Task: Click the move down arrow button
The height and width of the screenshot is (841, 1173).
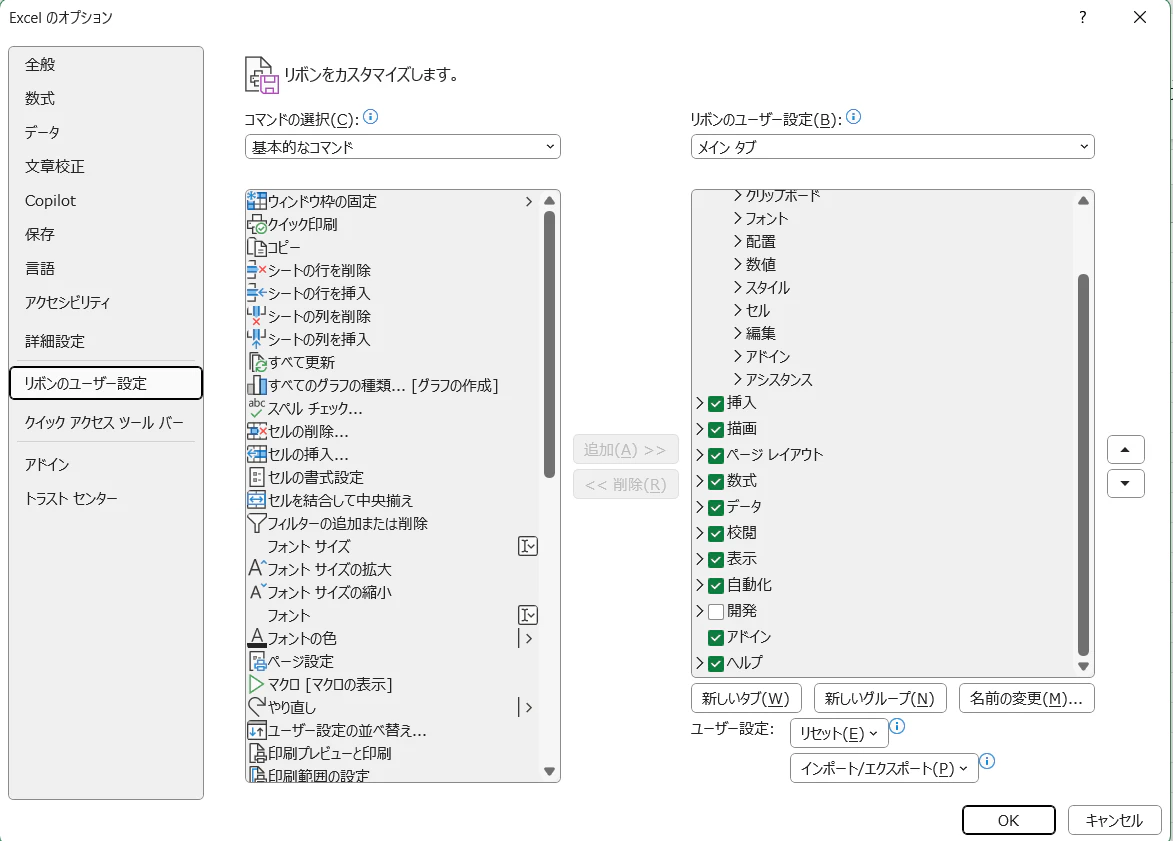Action: (1125, 483)
